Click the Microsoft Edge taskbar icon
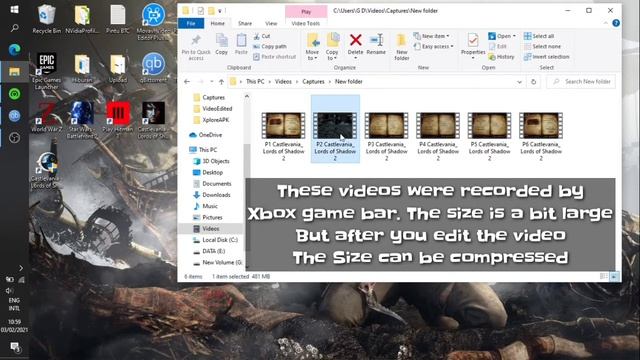This screenshot has width=640, height=360. click(14, 50)
